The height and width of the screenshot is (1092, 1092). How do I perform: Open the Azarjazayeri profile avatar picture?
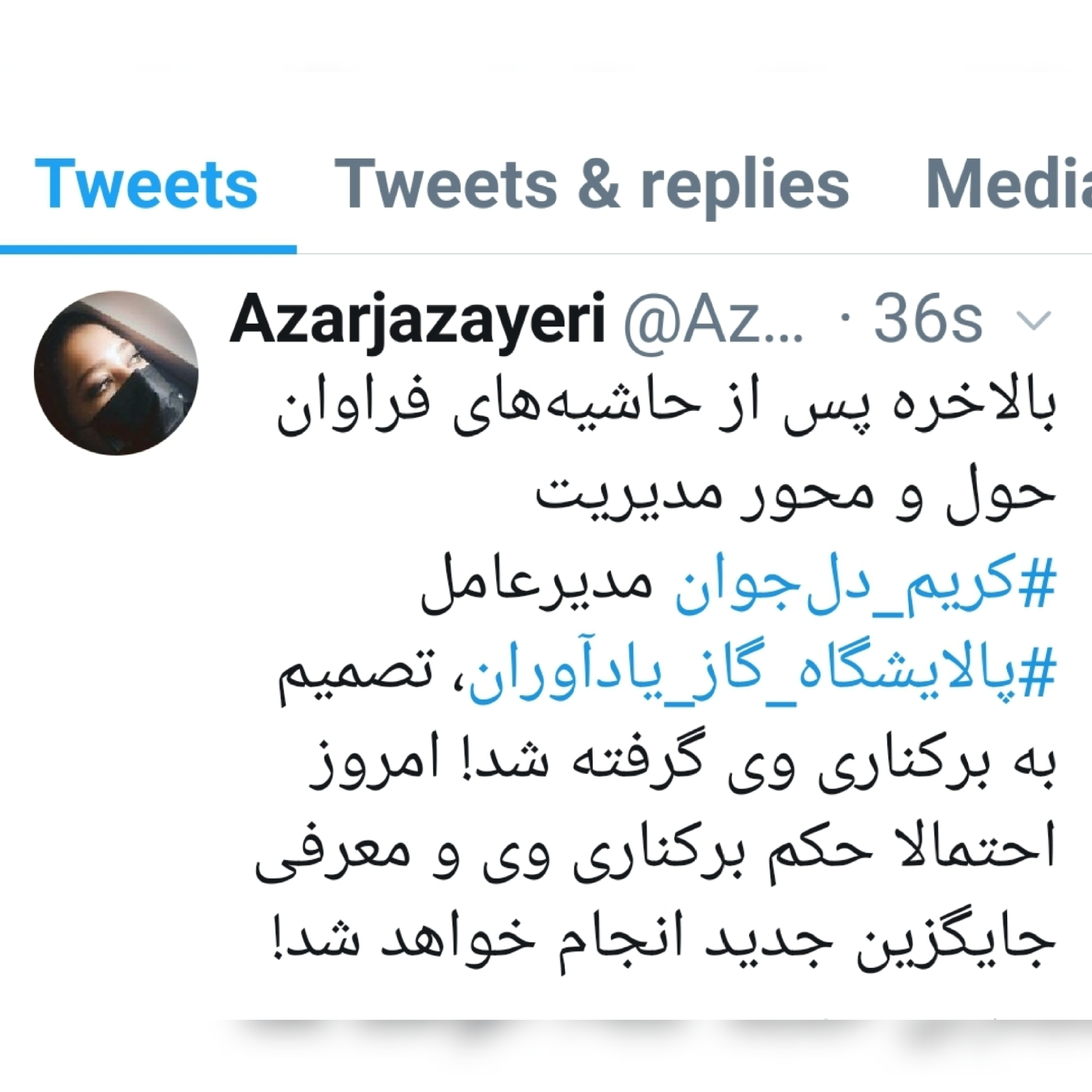pos(117,373)
